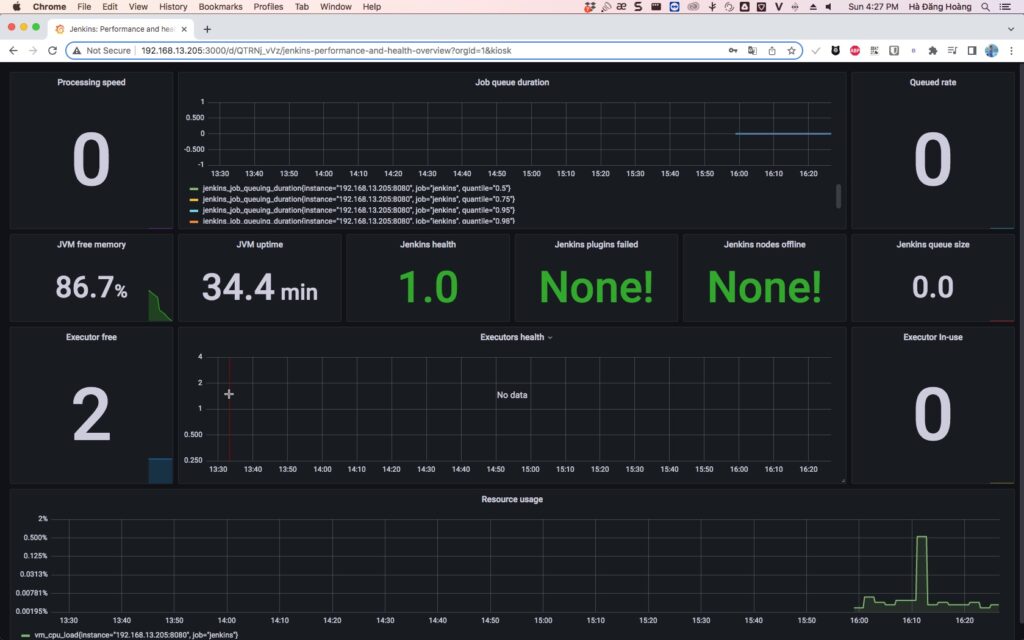Open the Profiles menu
1024x640 pixels.
coord(268,7)
